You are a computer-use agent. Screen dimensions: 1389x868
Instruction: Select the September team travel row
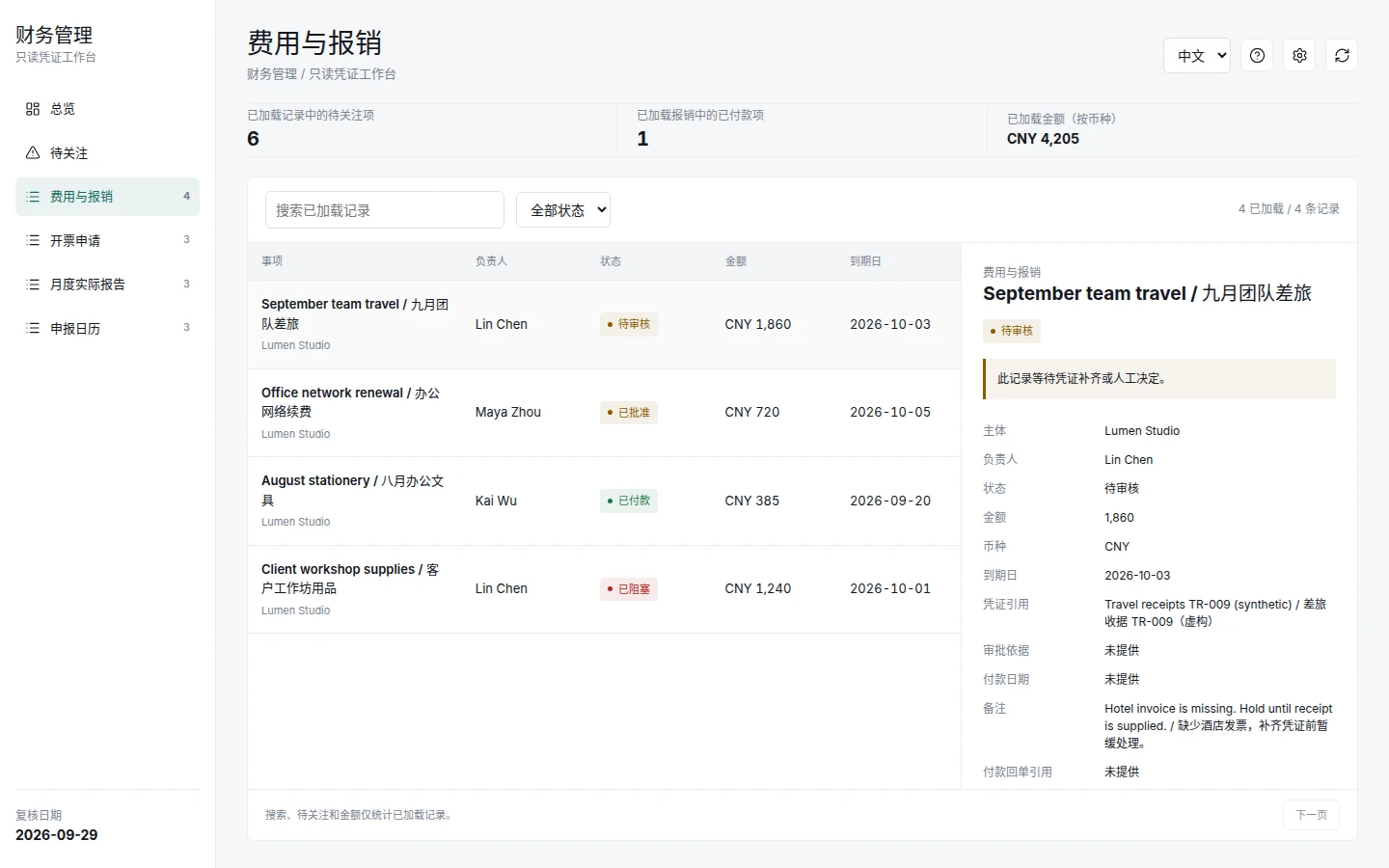point(605,325)
